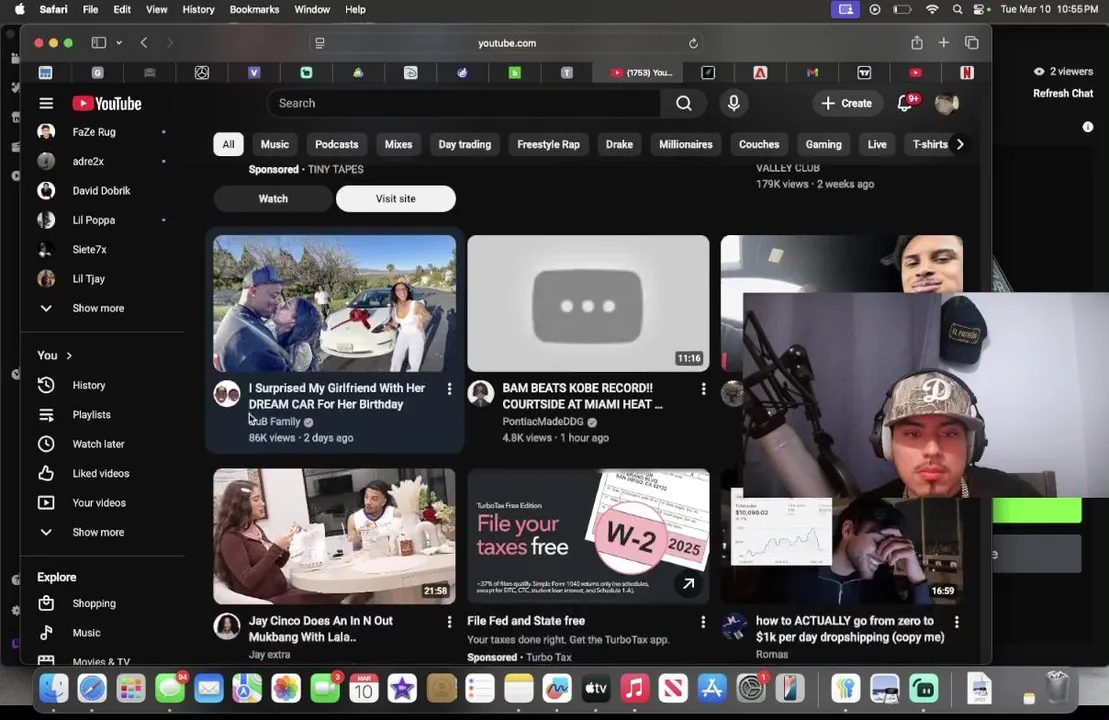Viewport: 1109px width, 720px height.
Task: Open Shopping in the Explore section
Action: (93, 603)
